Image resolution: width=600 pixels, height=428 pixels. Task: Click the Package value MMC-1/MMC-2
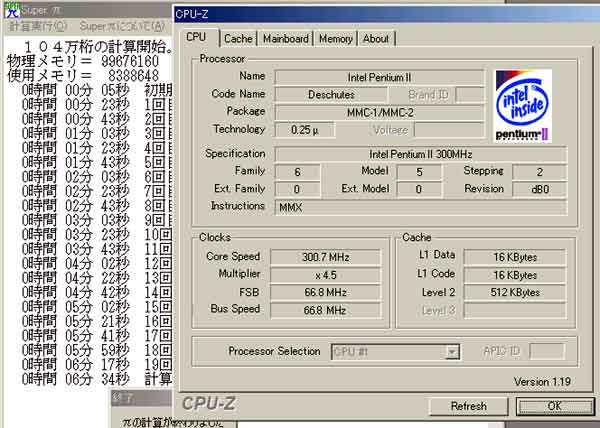coord(379,112)
